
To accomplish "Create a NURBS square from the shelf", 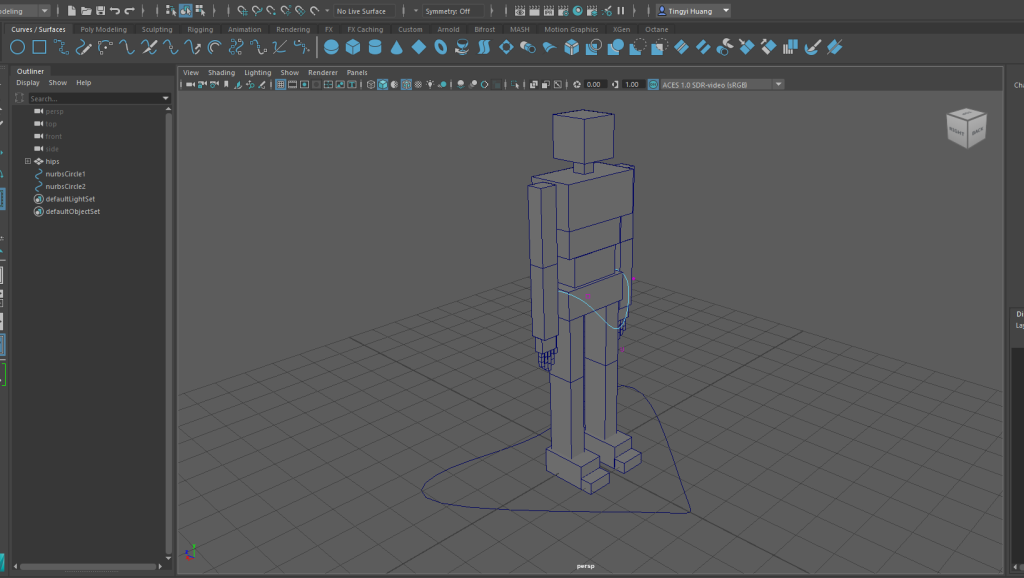I will tap(39, 47).
